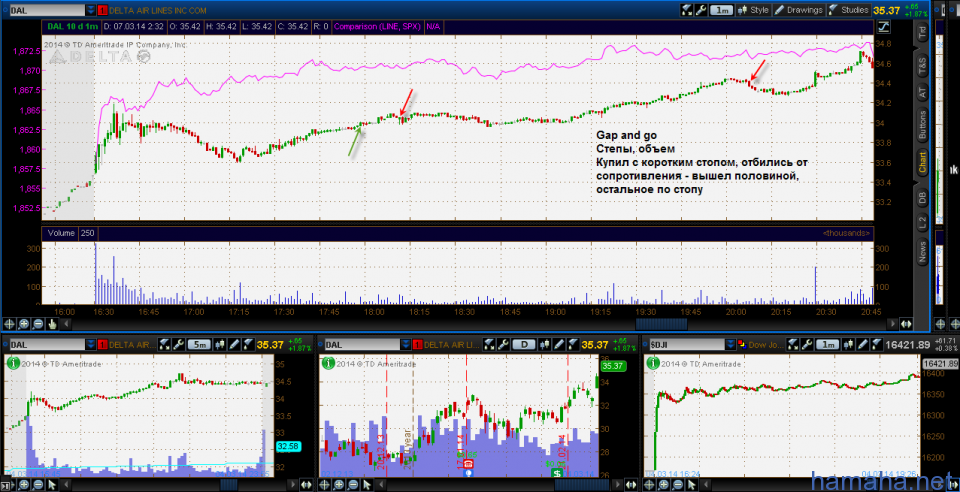Open studies flask icon on $DJI chart

point(877,345)
